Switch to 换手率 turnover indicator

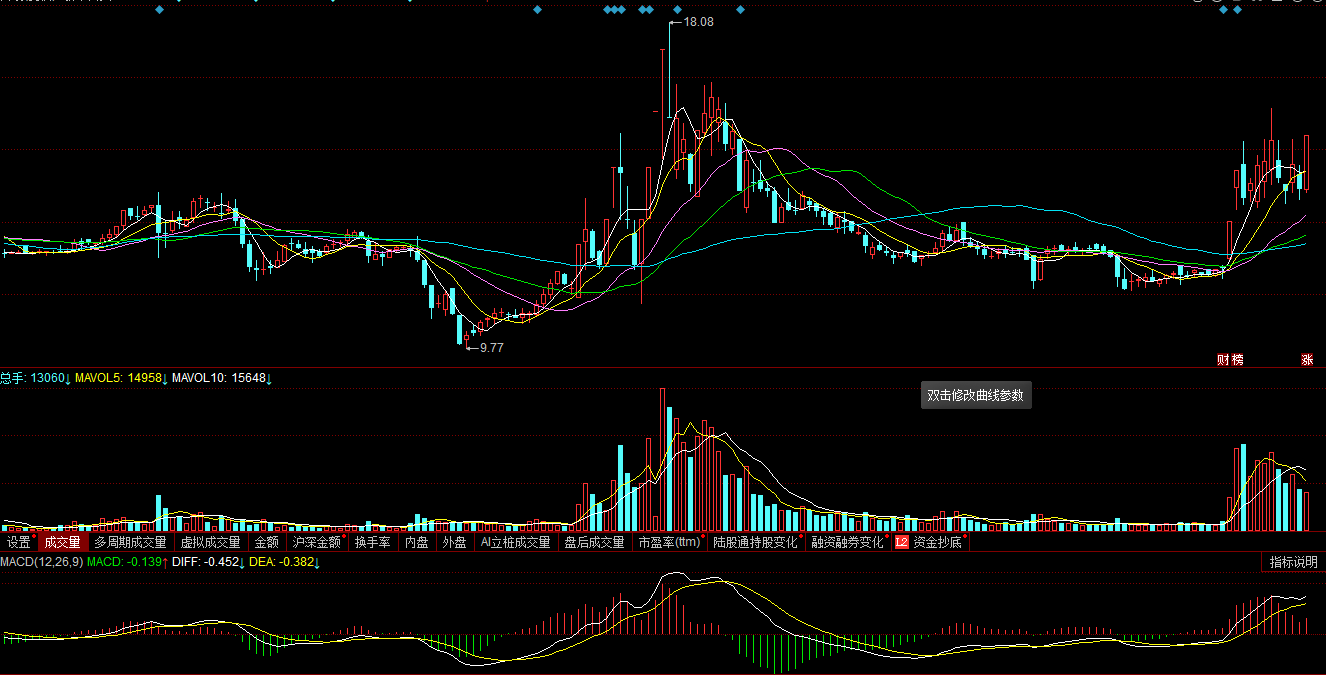point(372,542)
